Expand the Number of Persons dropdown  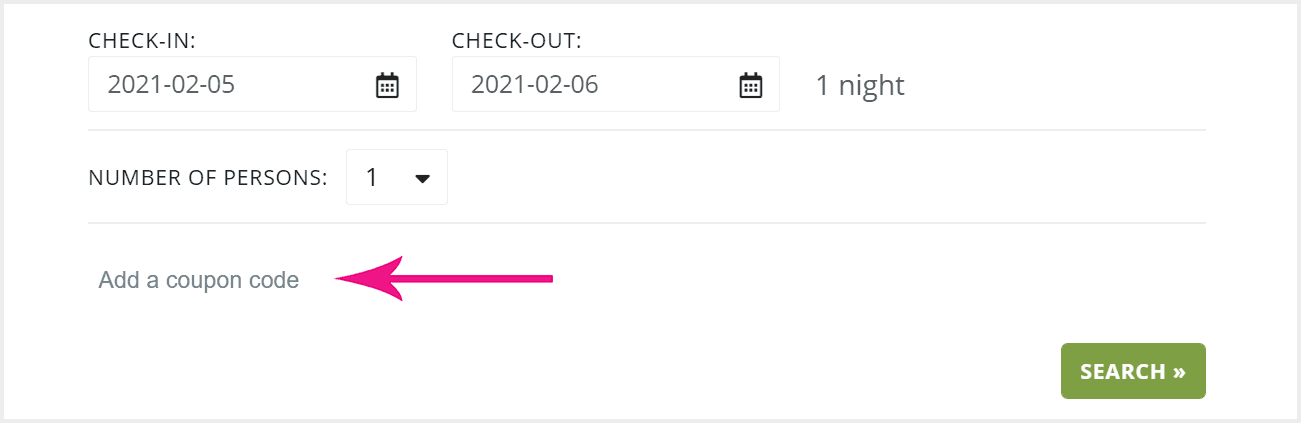coord(397,177)
